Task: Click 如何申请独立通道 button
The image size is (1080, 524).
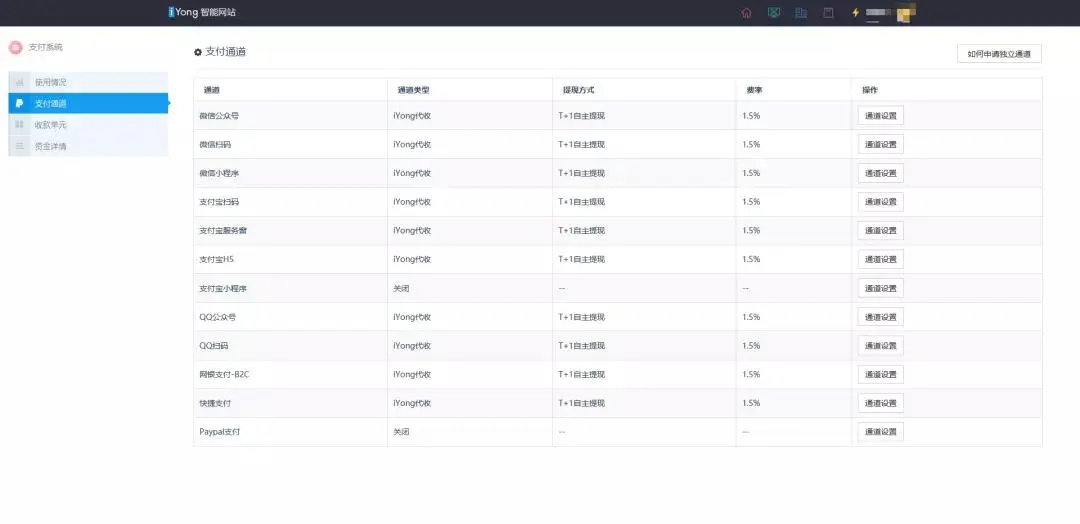Action: (998, 54)
